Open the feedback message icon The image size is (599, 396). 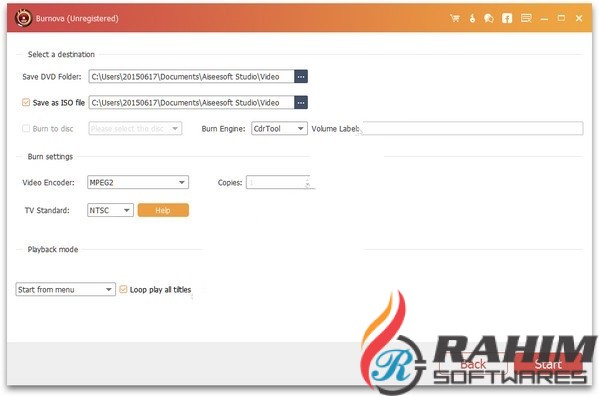click(526, 18)
